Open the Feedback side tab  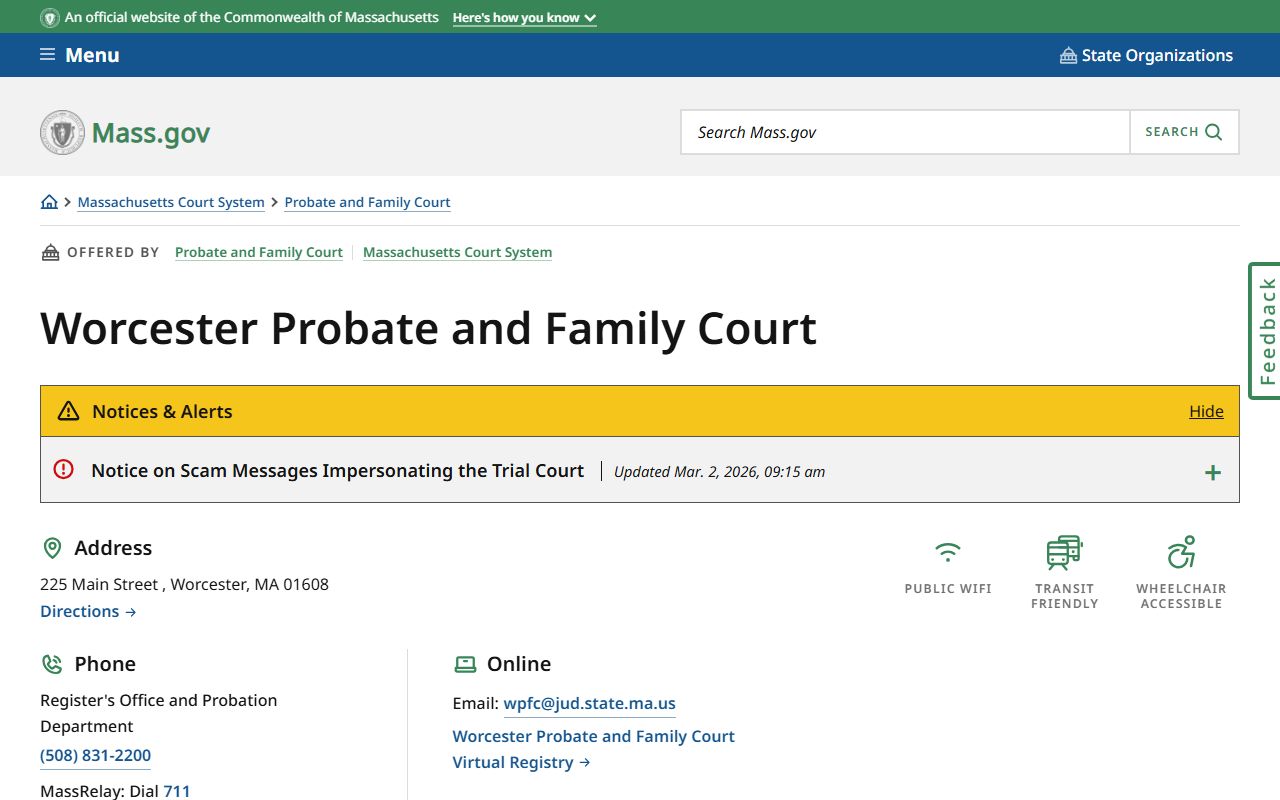(x=1265, y=331)
